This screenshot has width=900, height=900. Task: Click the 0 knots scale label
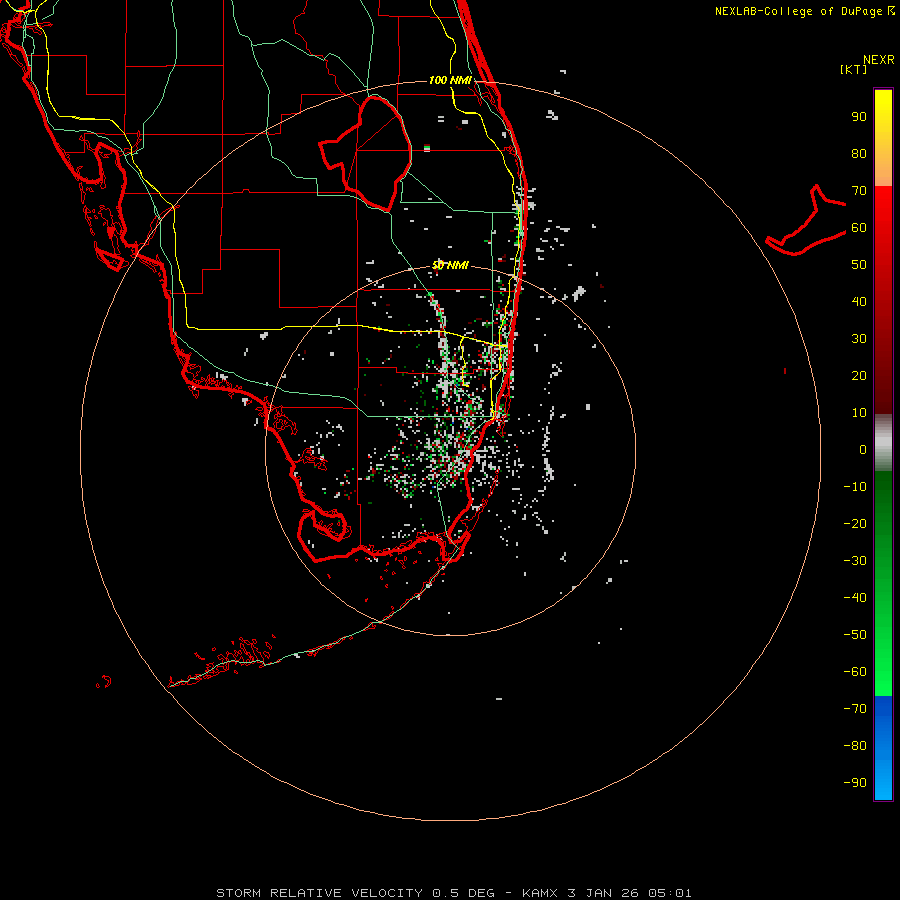tap(863, 449)
